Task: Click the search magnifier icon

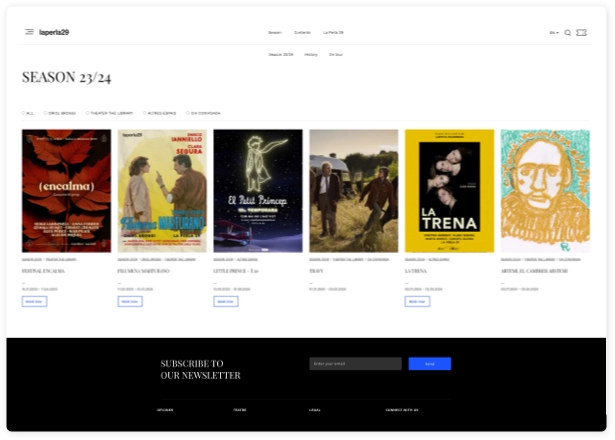Action: click(568, 33)
